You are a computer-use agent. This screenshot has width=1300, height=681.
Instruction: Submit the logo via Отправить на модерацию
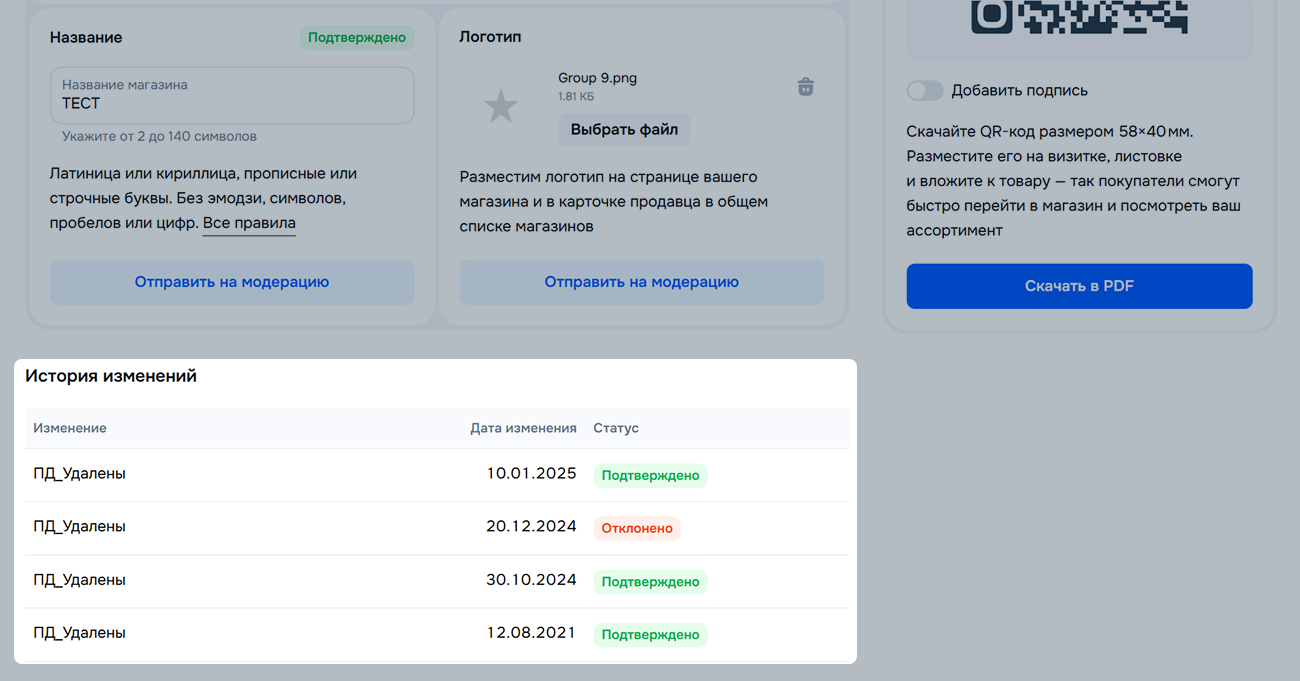tap(641, 282)
